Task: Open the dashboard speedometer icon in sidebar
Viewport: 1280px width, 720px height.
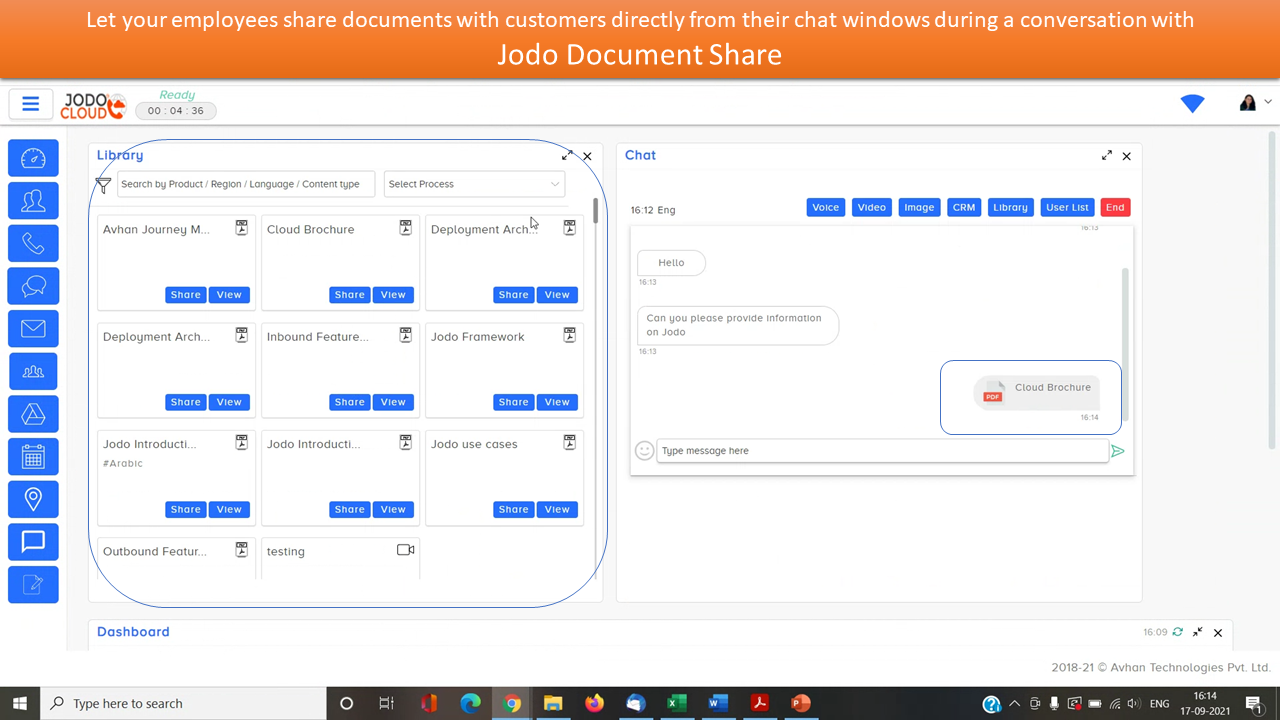Action: (33, 159)
